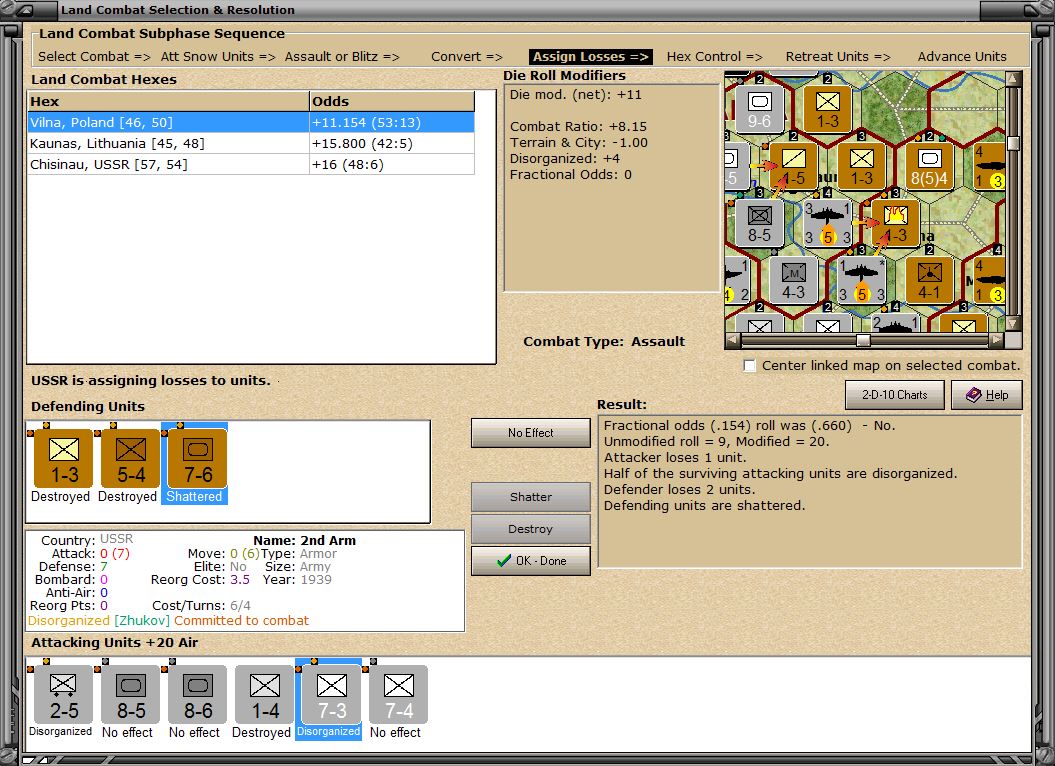Click the map scrollbar right arrow
The width and height of the screenshot is (1055, 766).
coord(996,341)
